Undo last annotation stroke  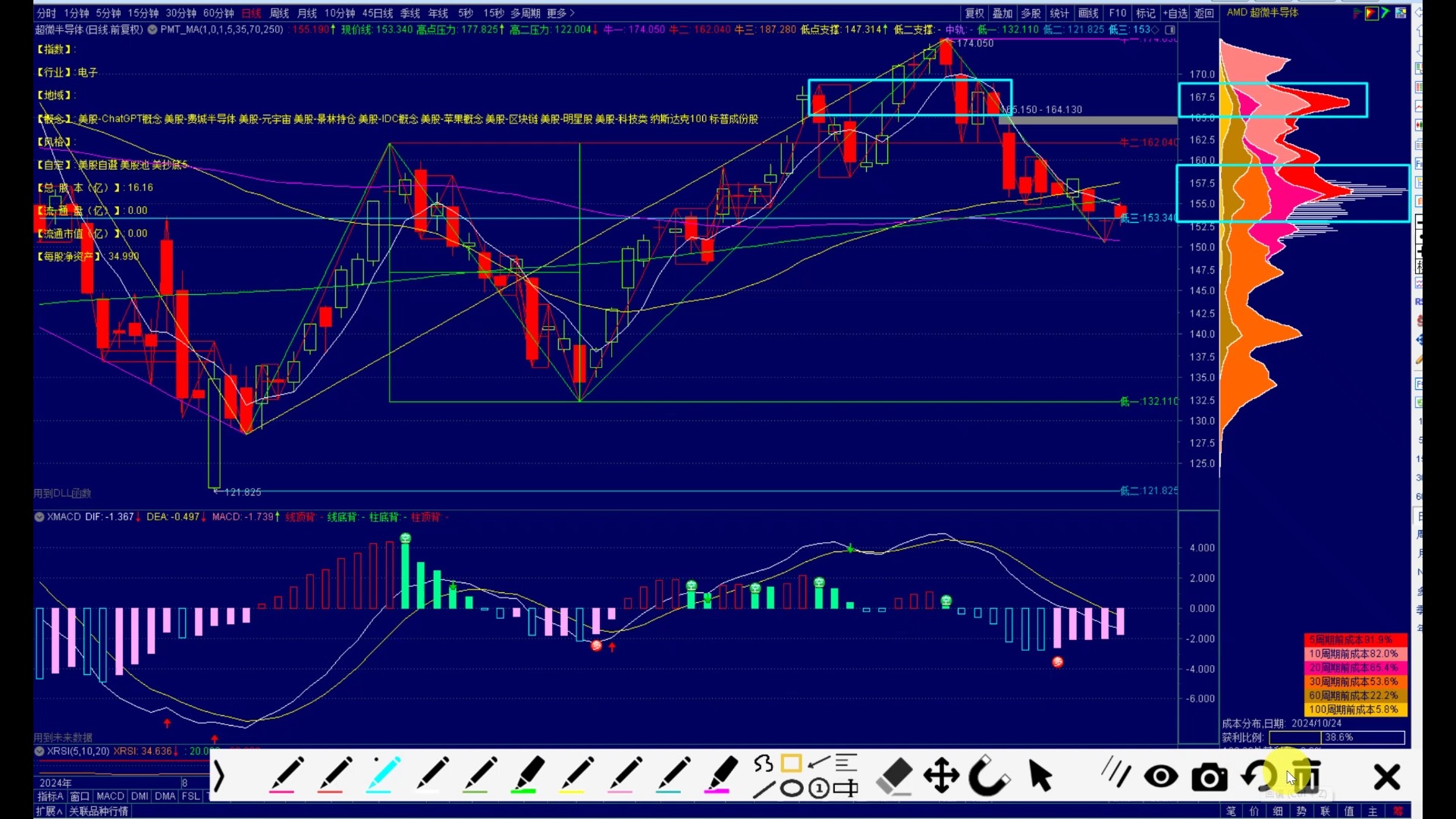pyautogui.click(x=1258, y=777)
